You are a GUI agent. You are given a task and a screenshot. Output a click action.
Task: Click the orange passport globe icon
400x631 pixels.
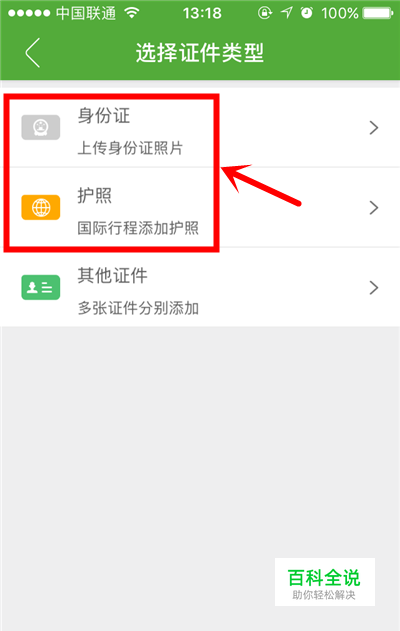tap(41, 208)
